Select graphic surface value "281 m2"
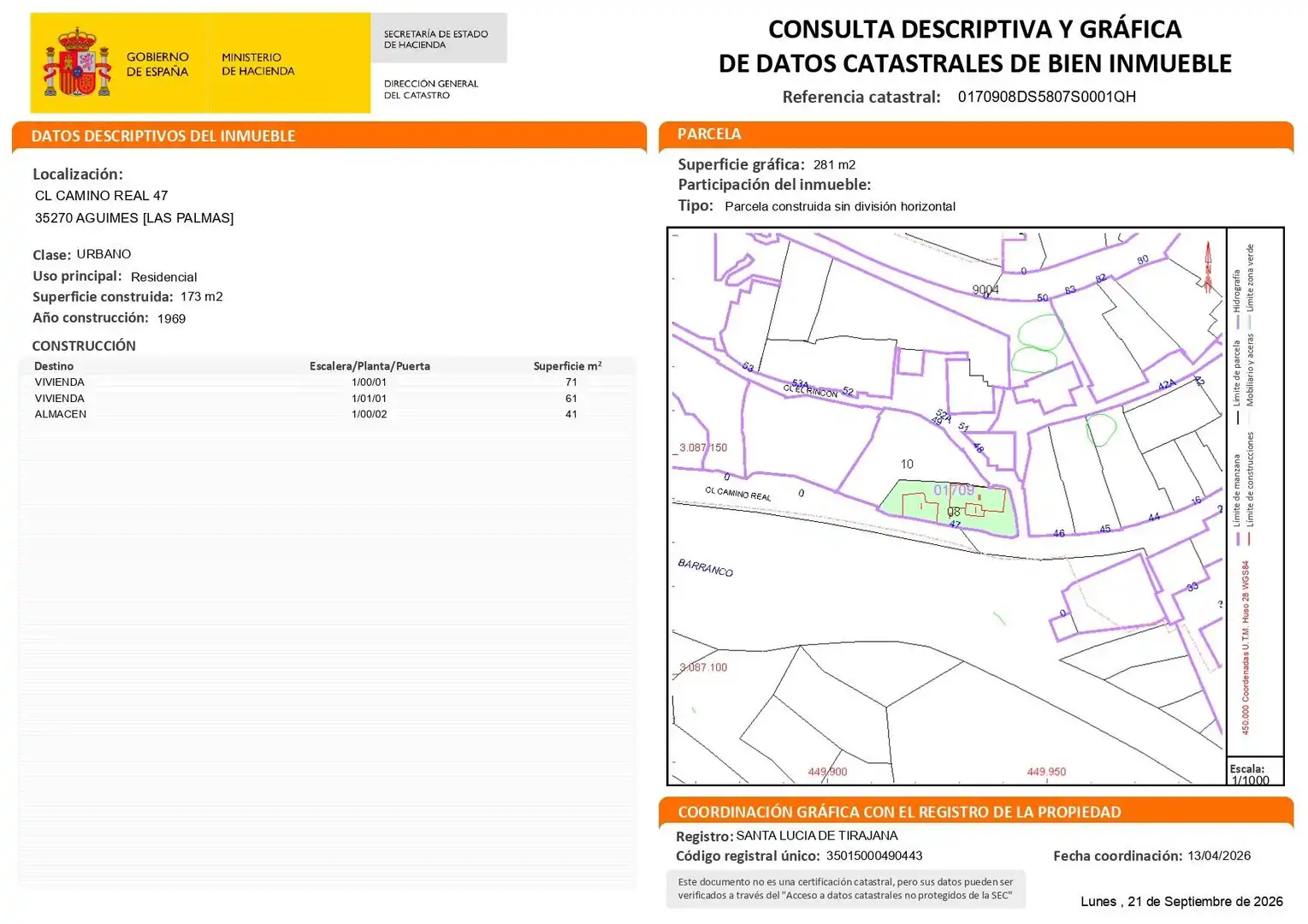The height and width of the screenshot is (924, 1308). click(834, 165)
